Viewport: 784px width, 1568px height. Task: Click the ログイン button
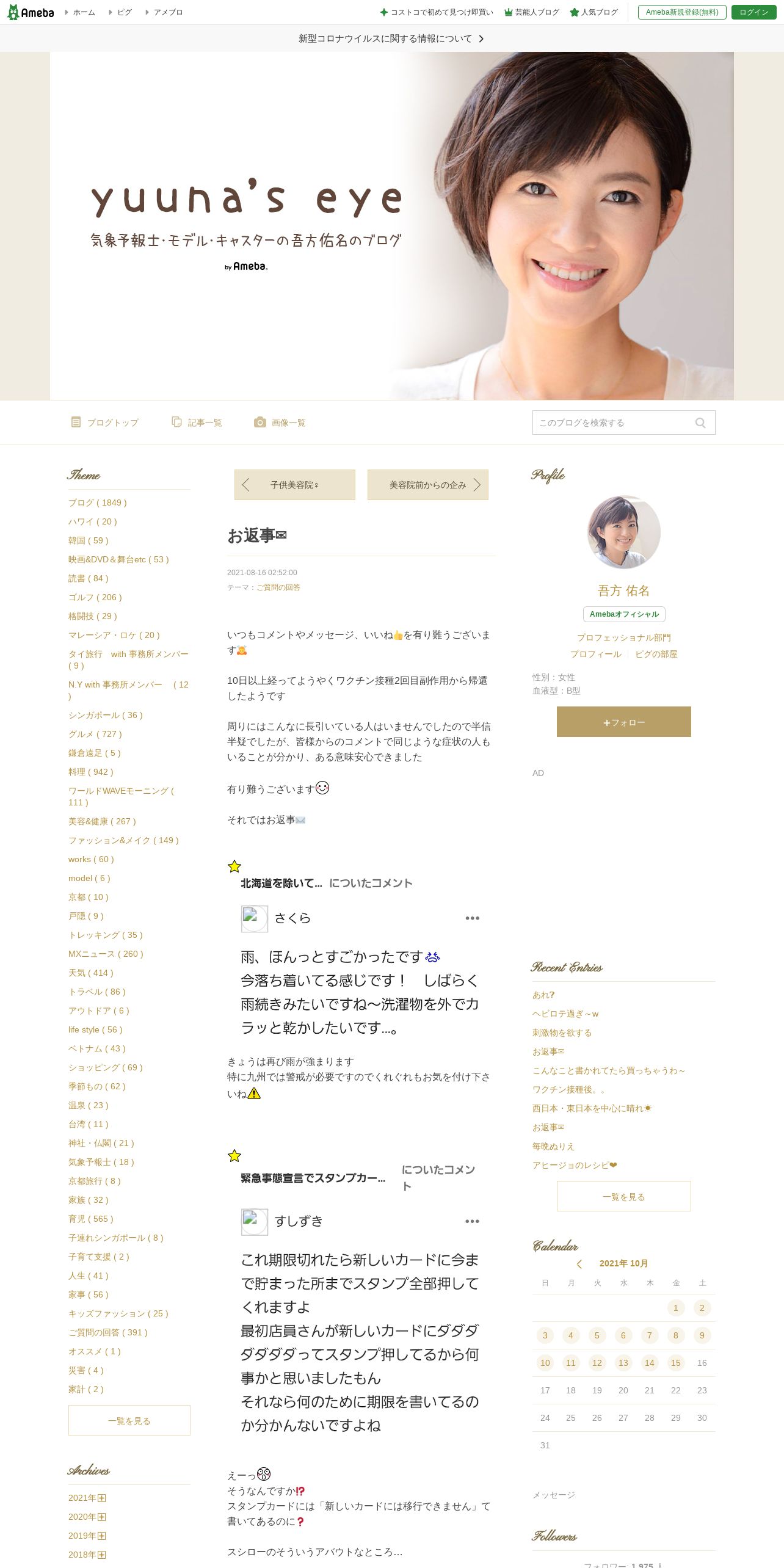(754, 12)
